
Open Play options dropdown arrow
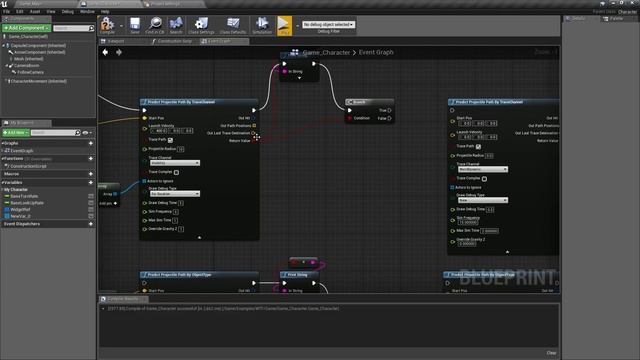297,26
